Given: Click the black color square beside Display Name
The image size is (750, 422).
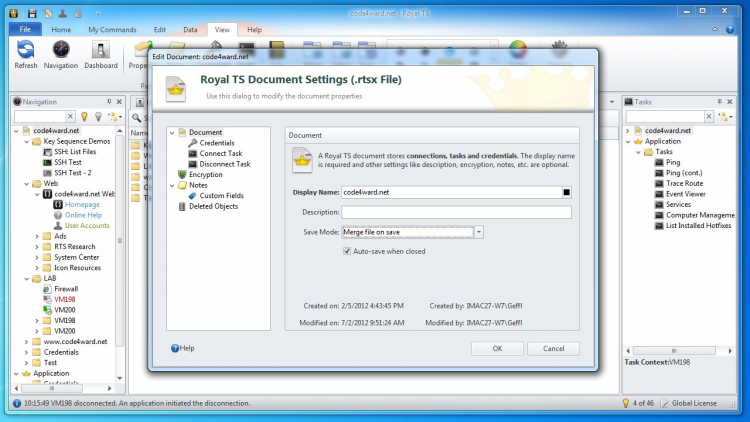Looking at the screenshot, I should pyautogui.click(x=566, y=192).
